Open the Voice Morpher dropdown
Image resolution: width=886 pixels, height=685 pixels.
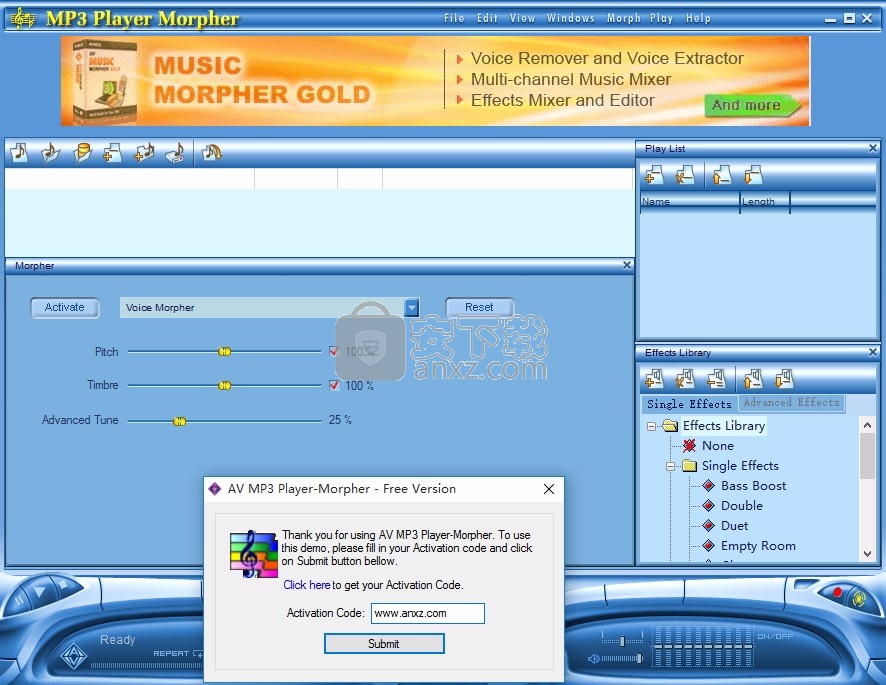tap(412, 307)
